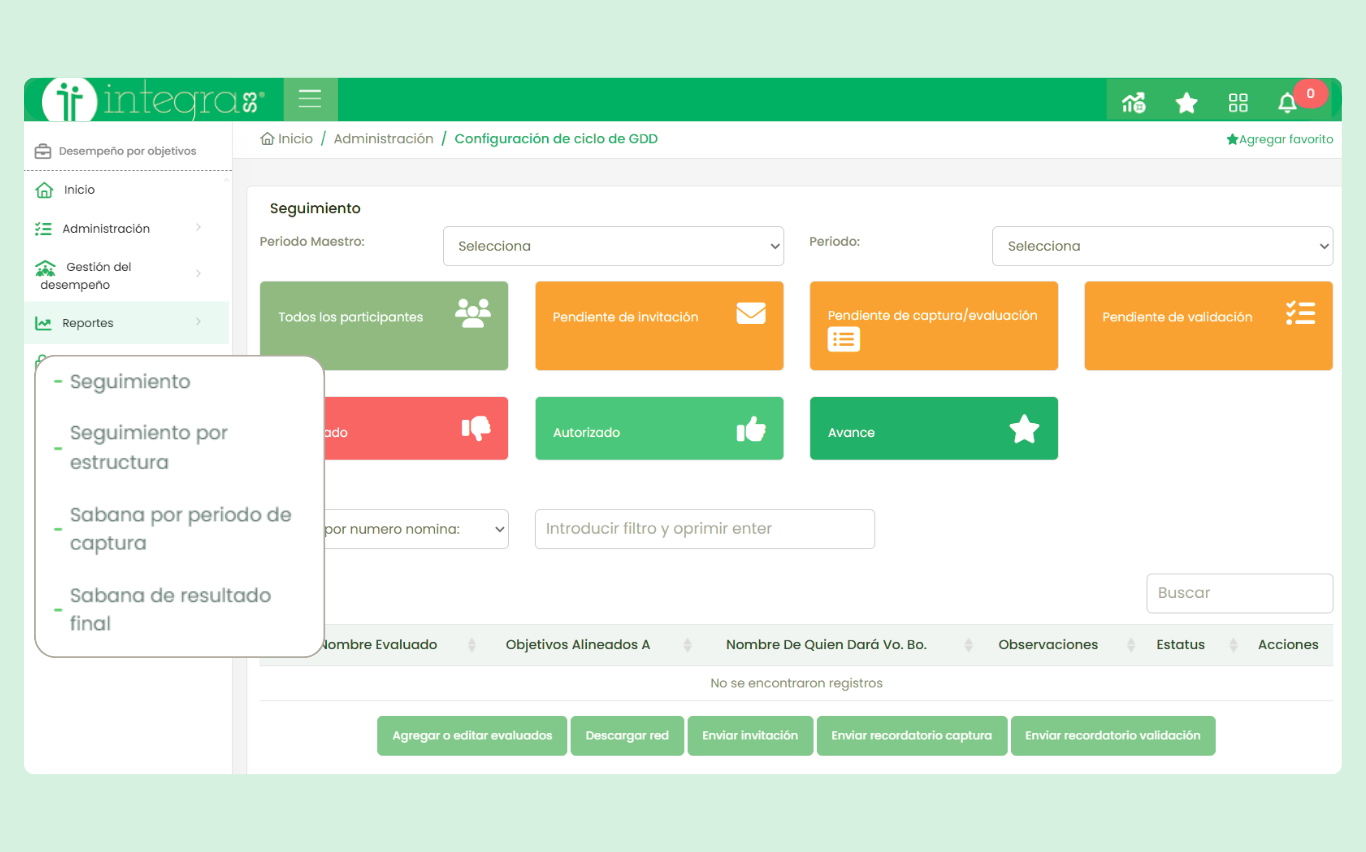This screenshot has width=1366, height=852.
Task: Select Sabana de resultado final
Action: pos(170,609)
